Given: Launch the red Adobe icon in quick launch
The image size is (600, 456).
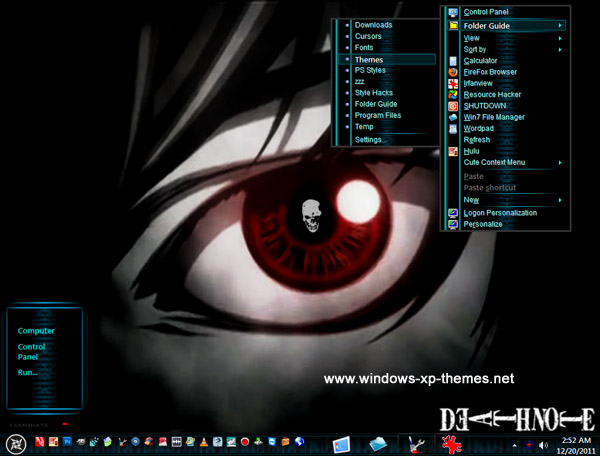Looking at the screenshot, I should (39, 442).
